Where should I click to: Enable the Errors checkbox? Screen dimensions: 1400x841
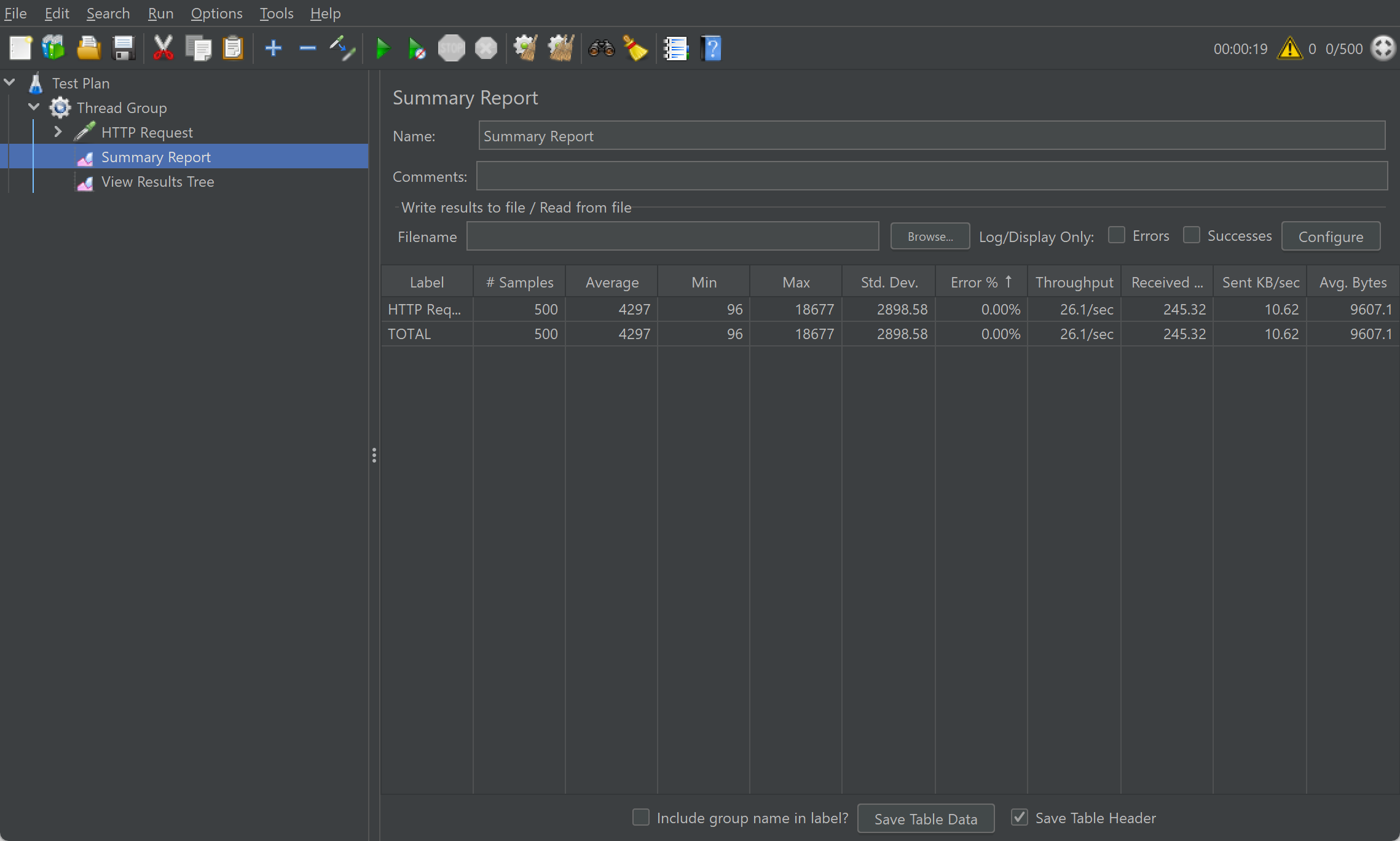(1116, 235)
